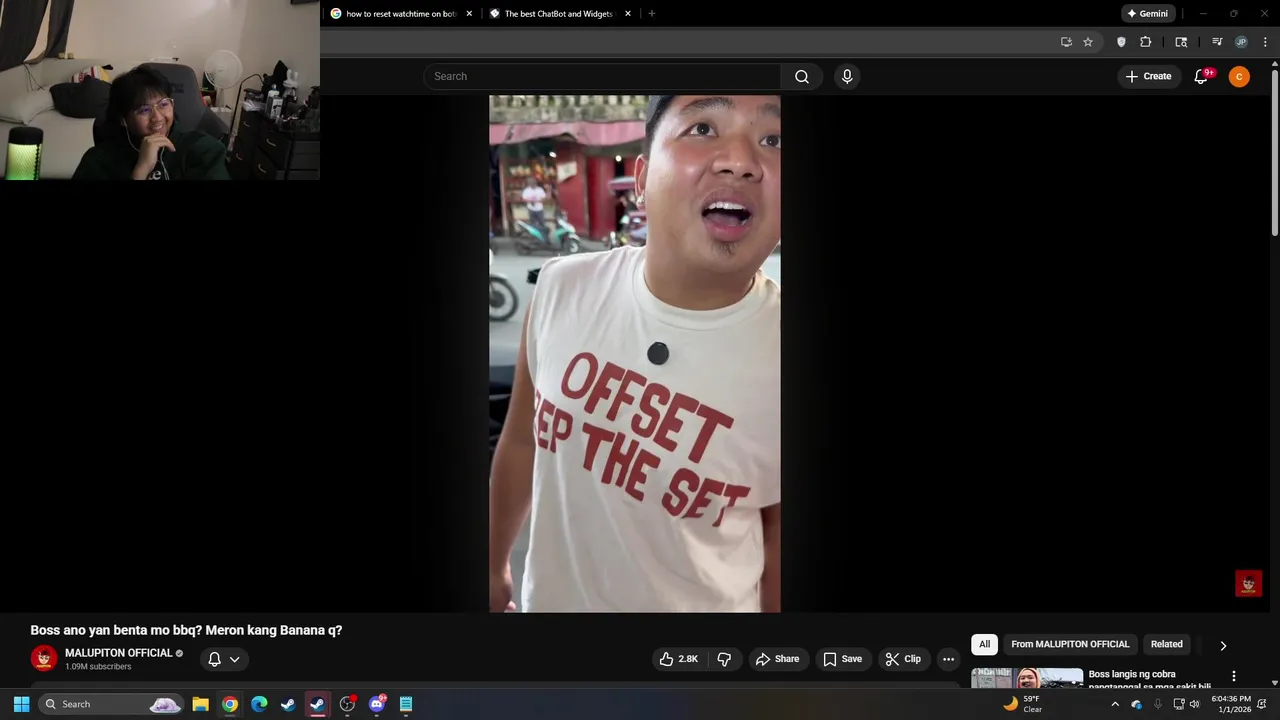Dislike the video
1280x720 pixels.
point(724,659)
